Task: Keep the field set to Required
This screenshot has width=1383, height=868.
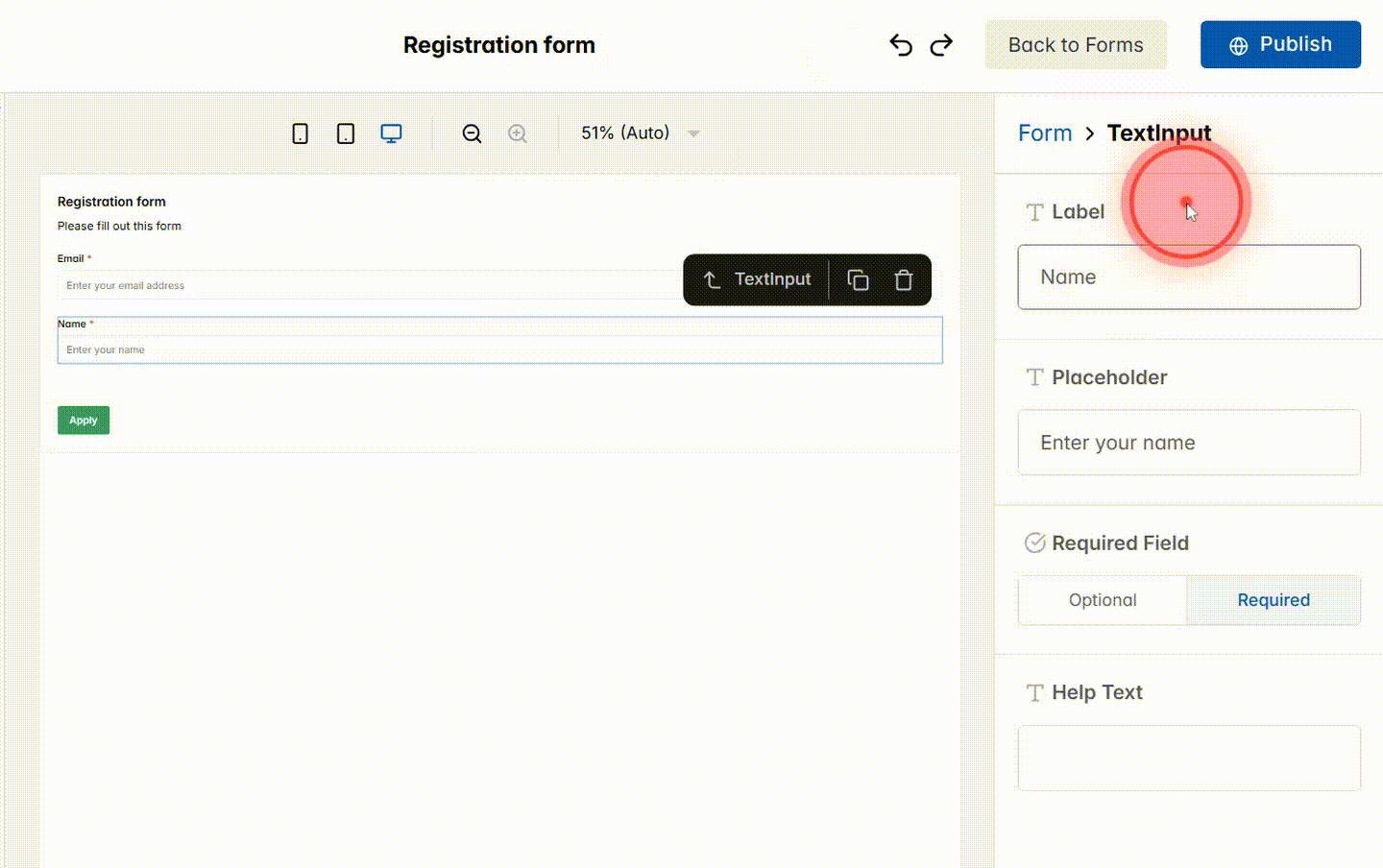Action: pos(1274,600)
